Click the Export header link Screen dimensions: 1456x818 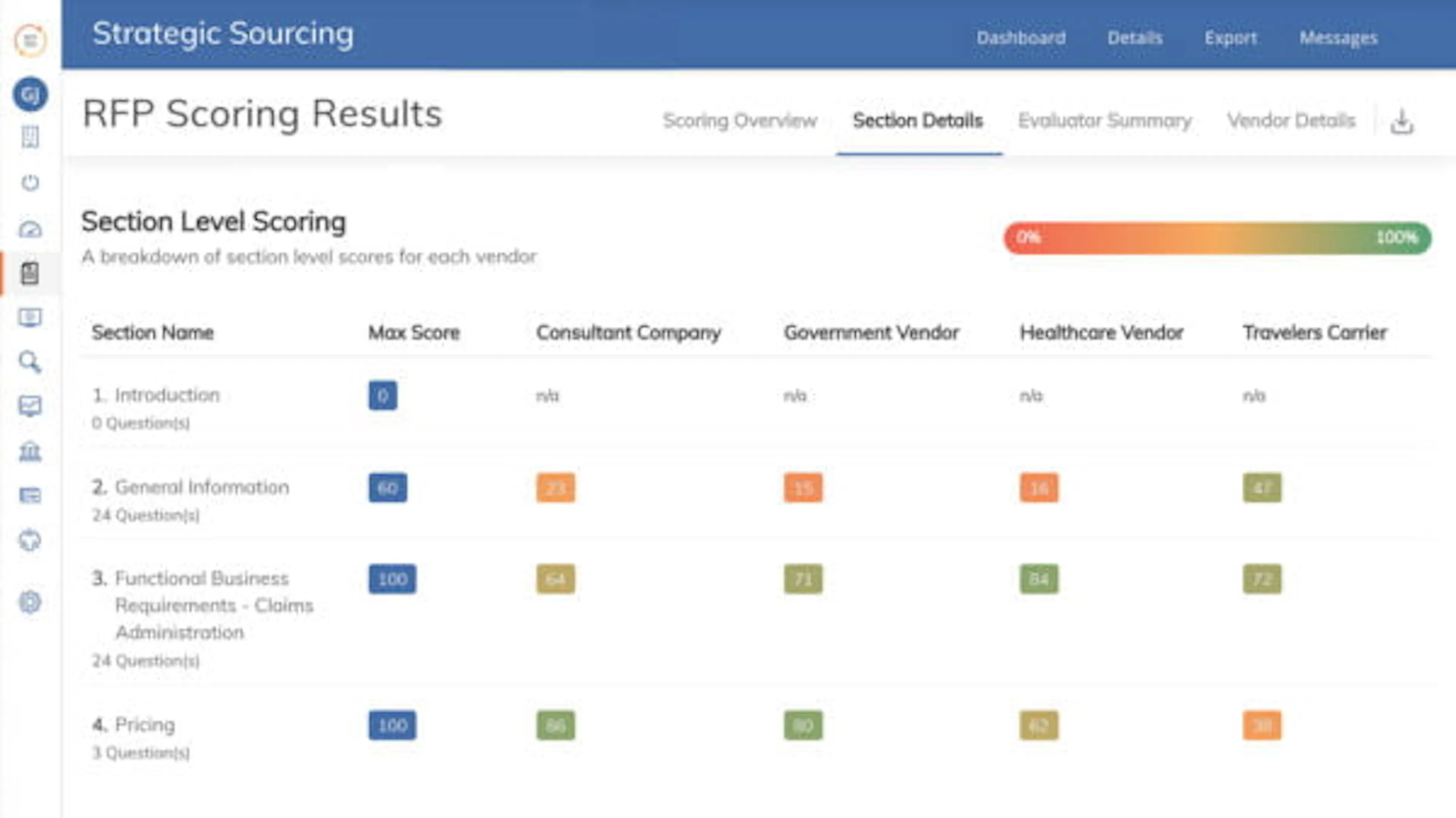pos(1230,38)
